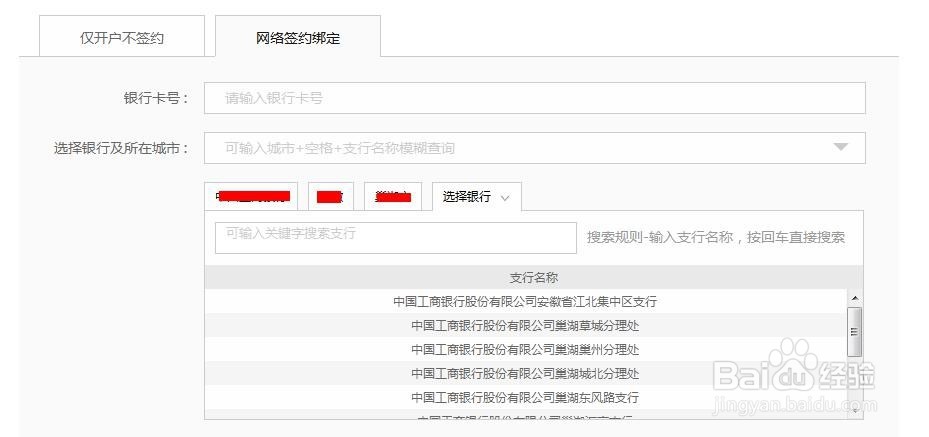Click the branch list scroll up arrow
Image resolution: width=929 pixels, height=437 pixels.
[855, 298]
